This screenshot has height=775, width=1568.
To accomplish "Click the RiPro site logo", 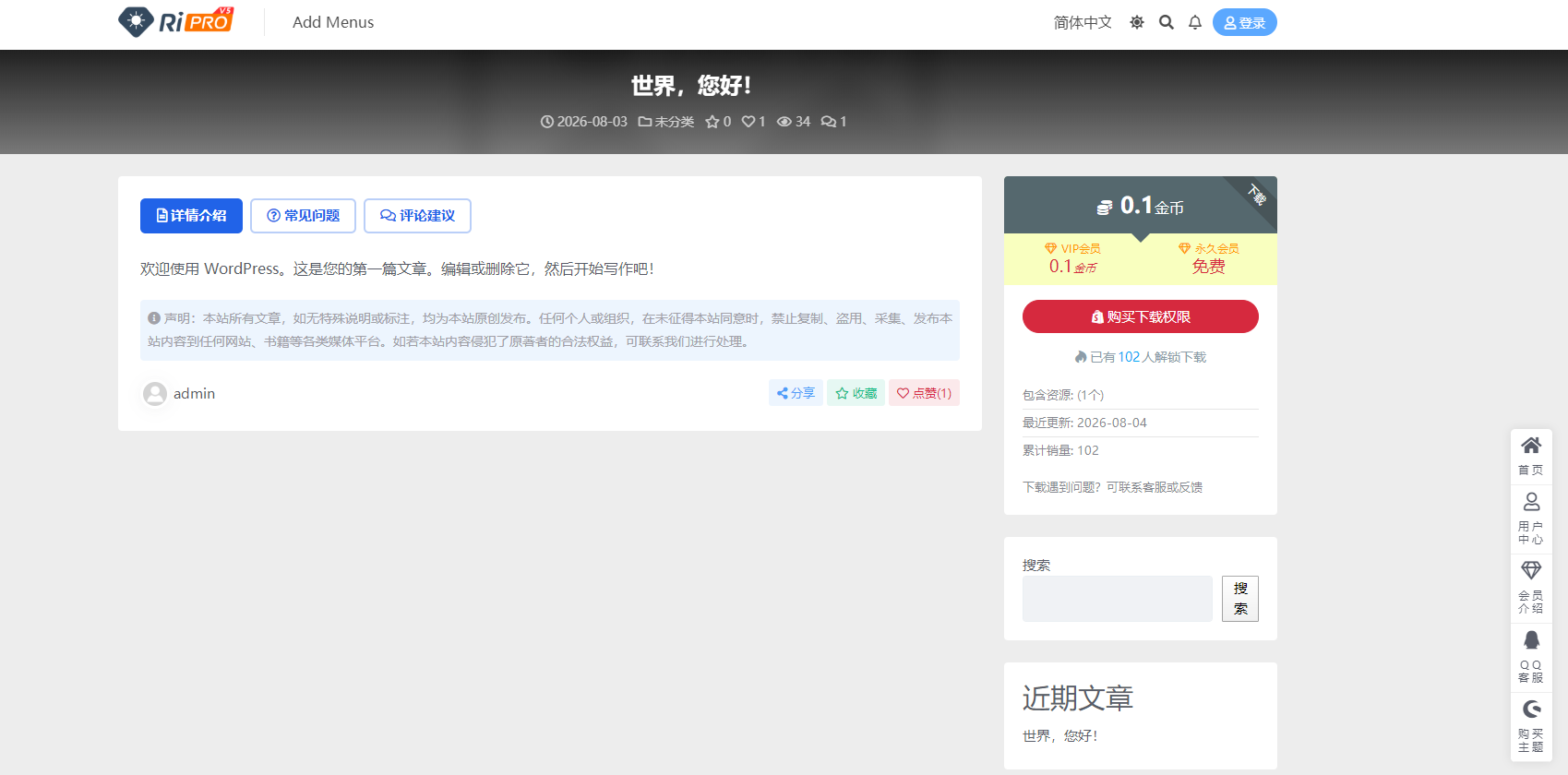I will (176, 21).
